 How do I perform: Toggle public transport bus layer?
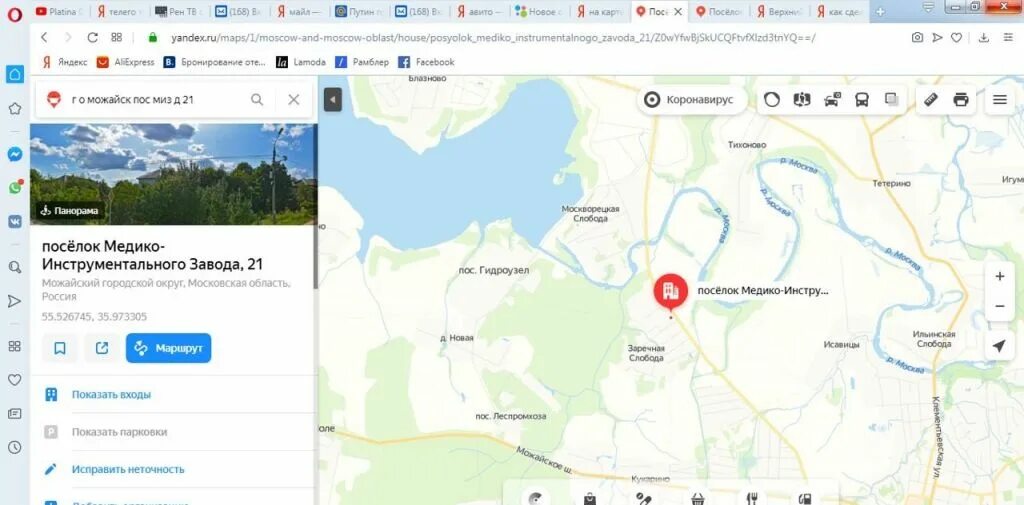point(862,100)
